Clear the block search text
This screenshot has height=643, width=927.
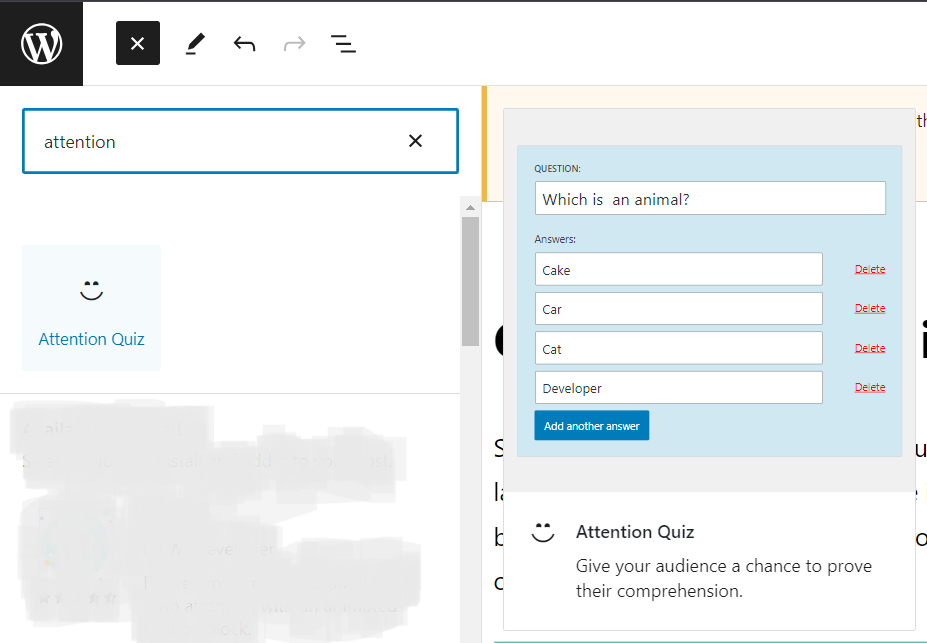pyautogui.click(x=416, y=141)
